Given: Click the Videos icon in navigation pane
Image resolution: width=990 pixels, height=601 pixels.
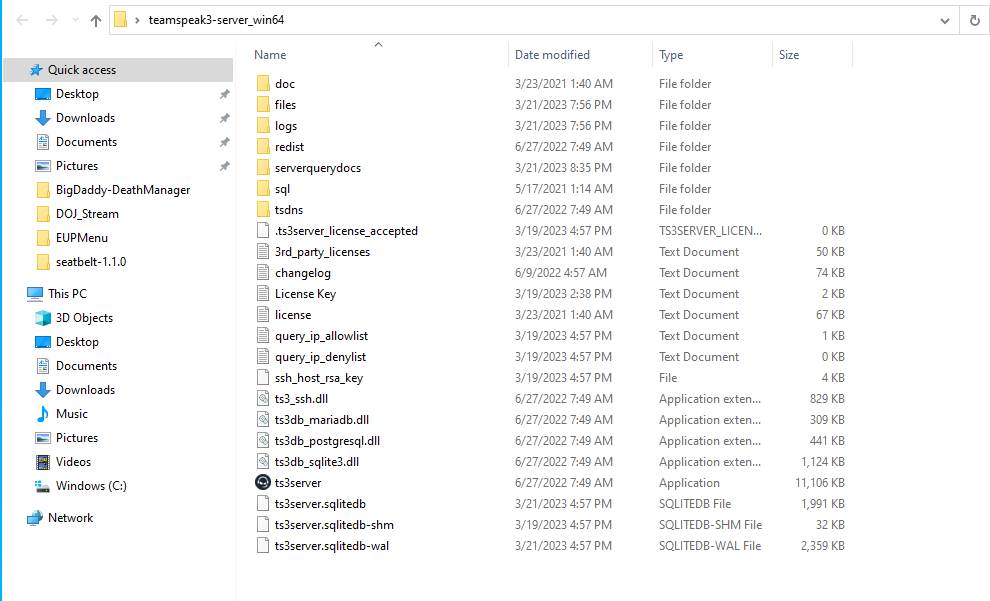Looking at the screenshot, I should tap(43, 462).
